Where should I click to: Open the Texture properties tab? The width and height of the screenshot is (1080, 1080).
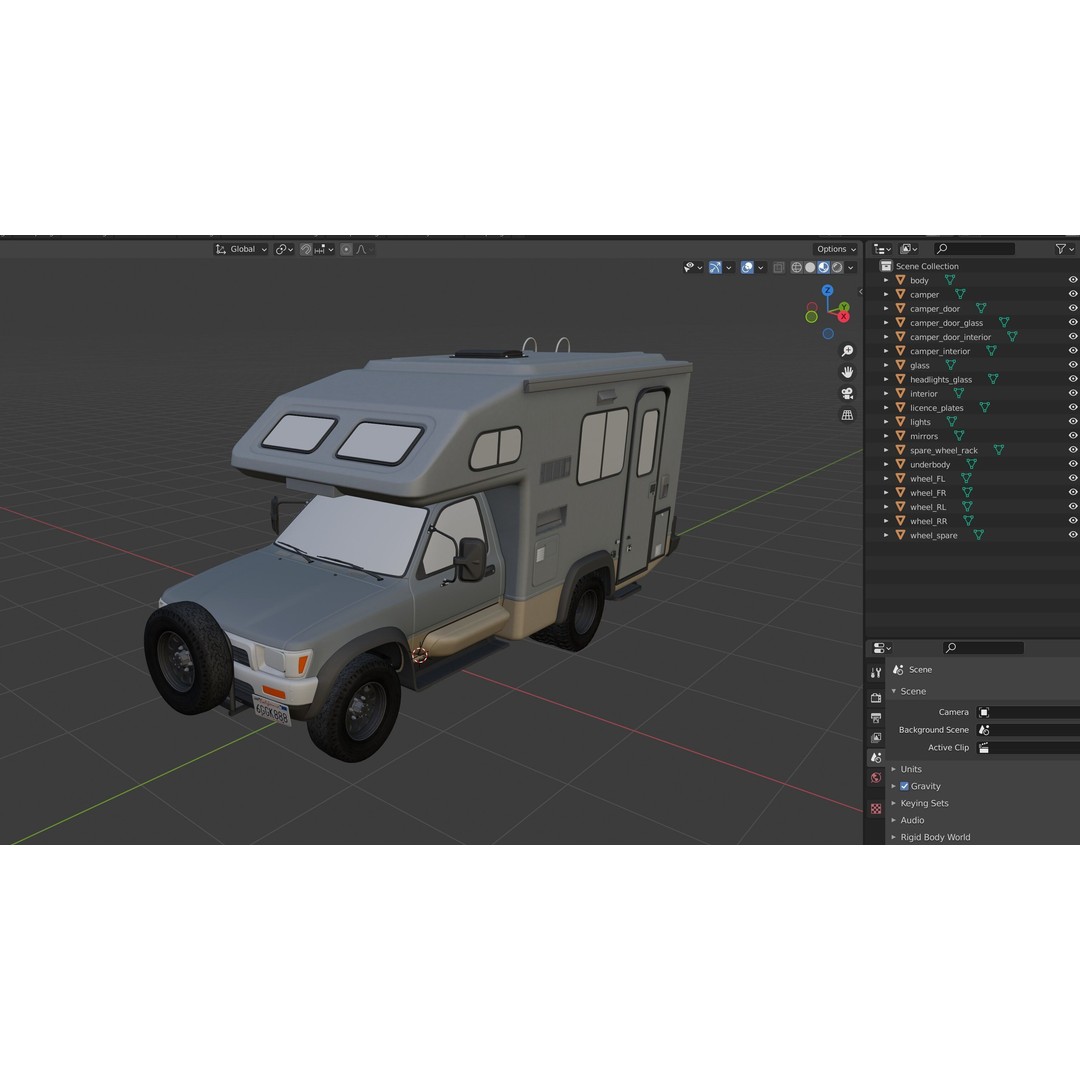click(876, 808)
